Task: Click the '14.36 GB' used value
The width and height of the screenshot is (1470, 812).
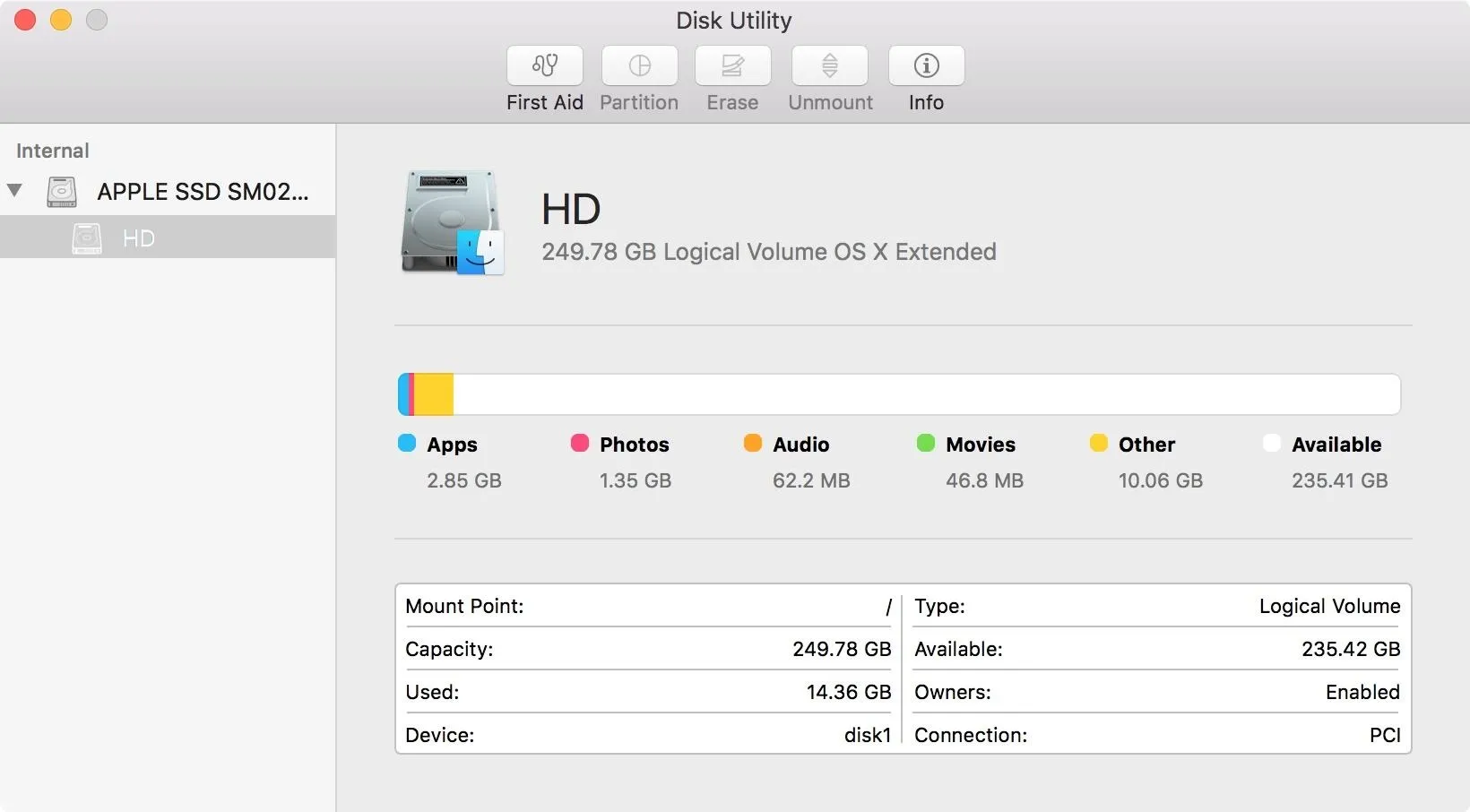Action: (x=849, y=692)
